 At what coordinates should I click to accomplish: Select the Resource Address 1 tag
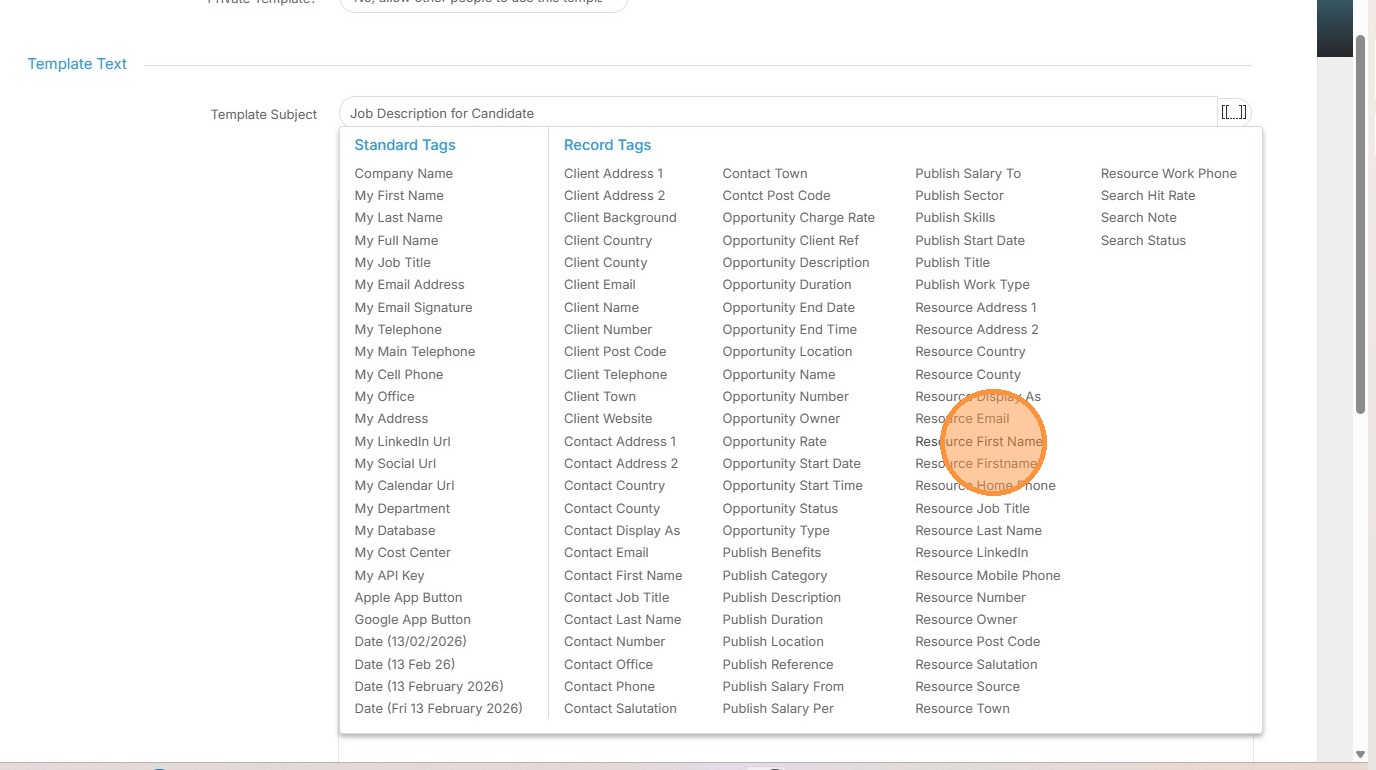click(x=976, y=307)
